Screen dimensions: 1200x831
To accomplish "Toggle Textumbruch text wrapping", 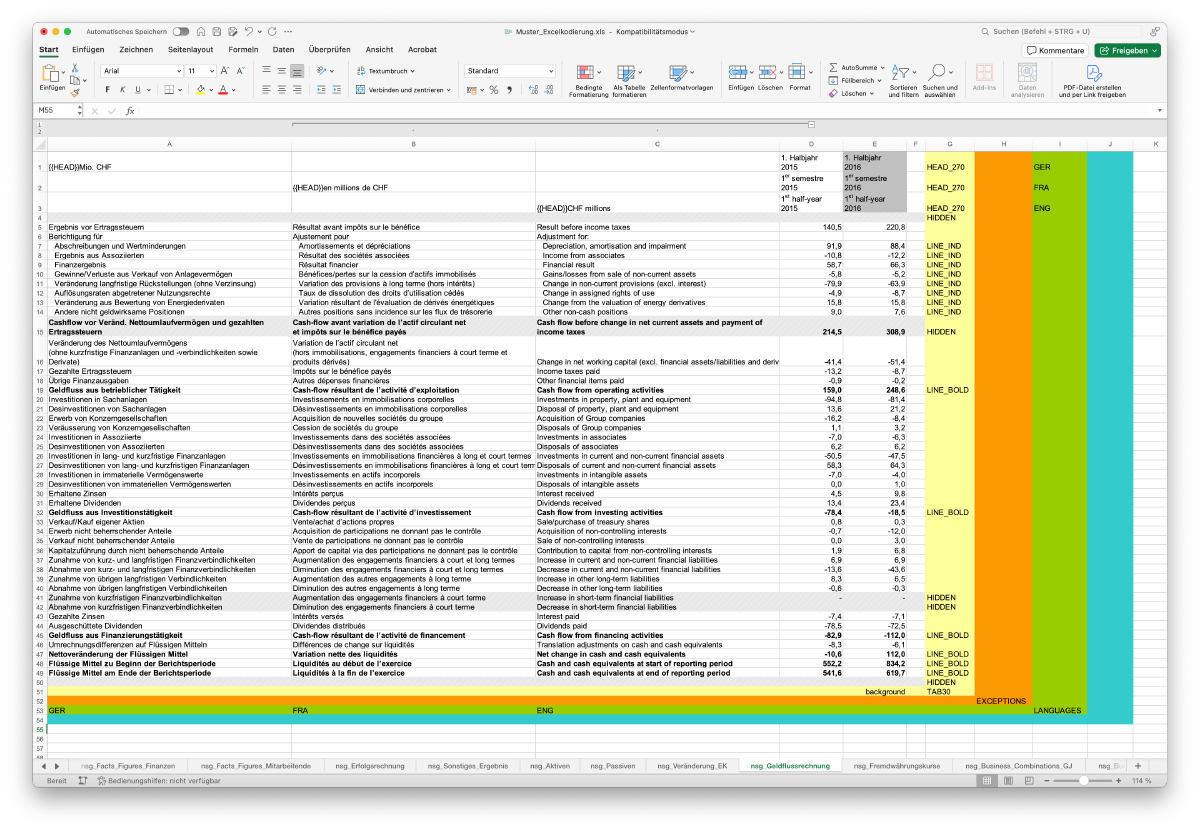I will (x=388, y=71).
